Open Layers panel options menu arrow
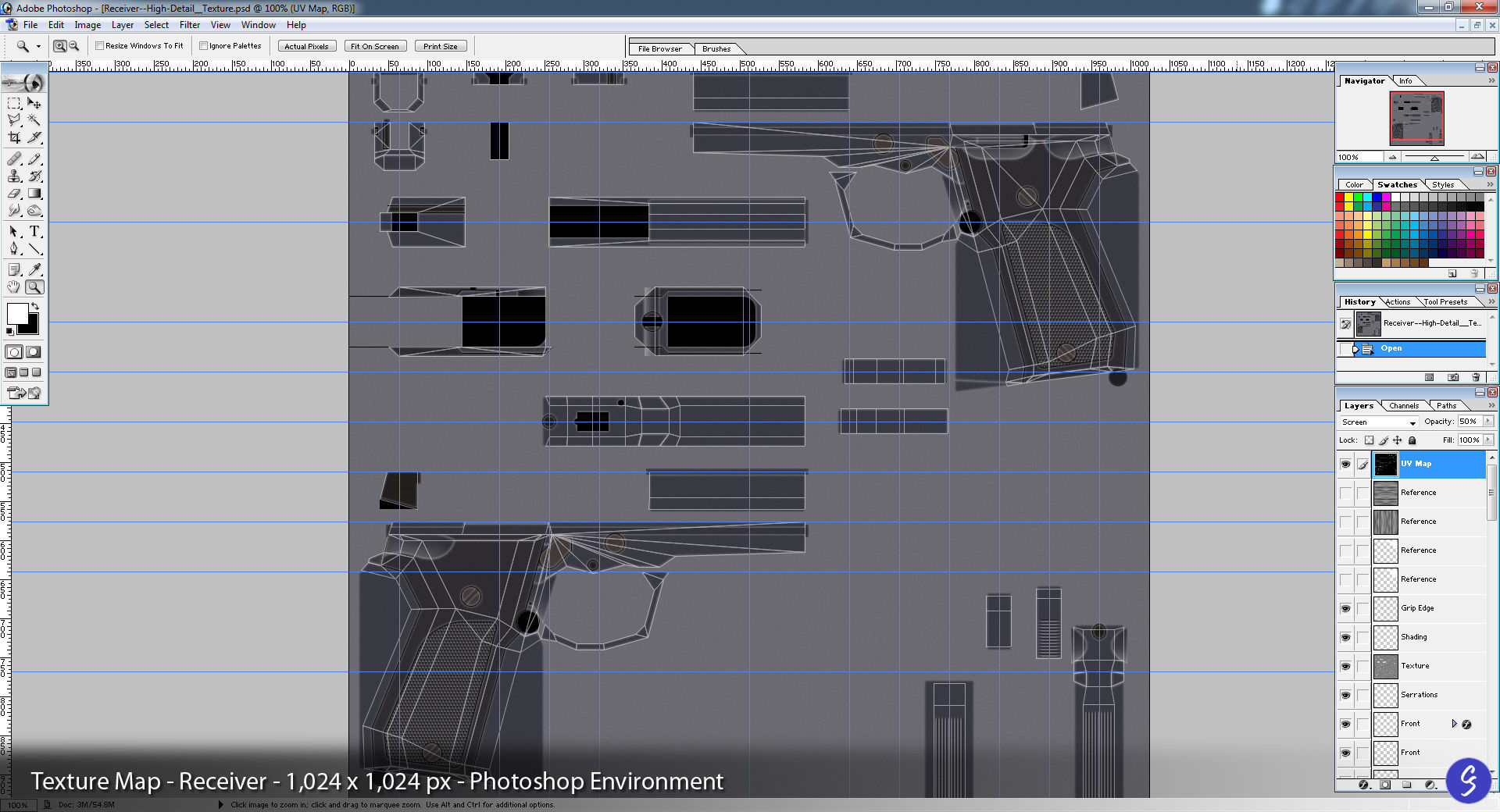Viewport: 1500px width, 812px height. pos(1491,405)
